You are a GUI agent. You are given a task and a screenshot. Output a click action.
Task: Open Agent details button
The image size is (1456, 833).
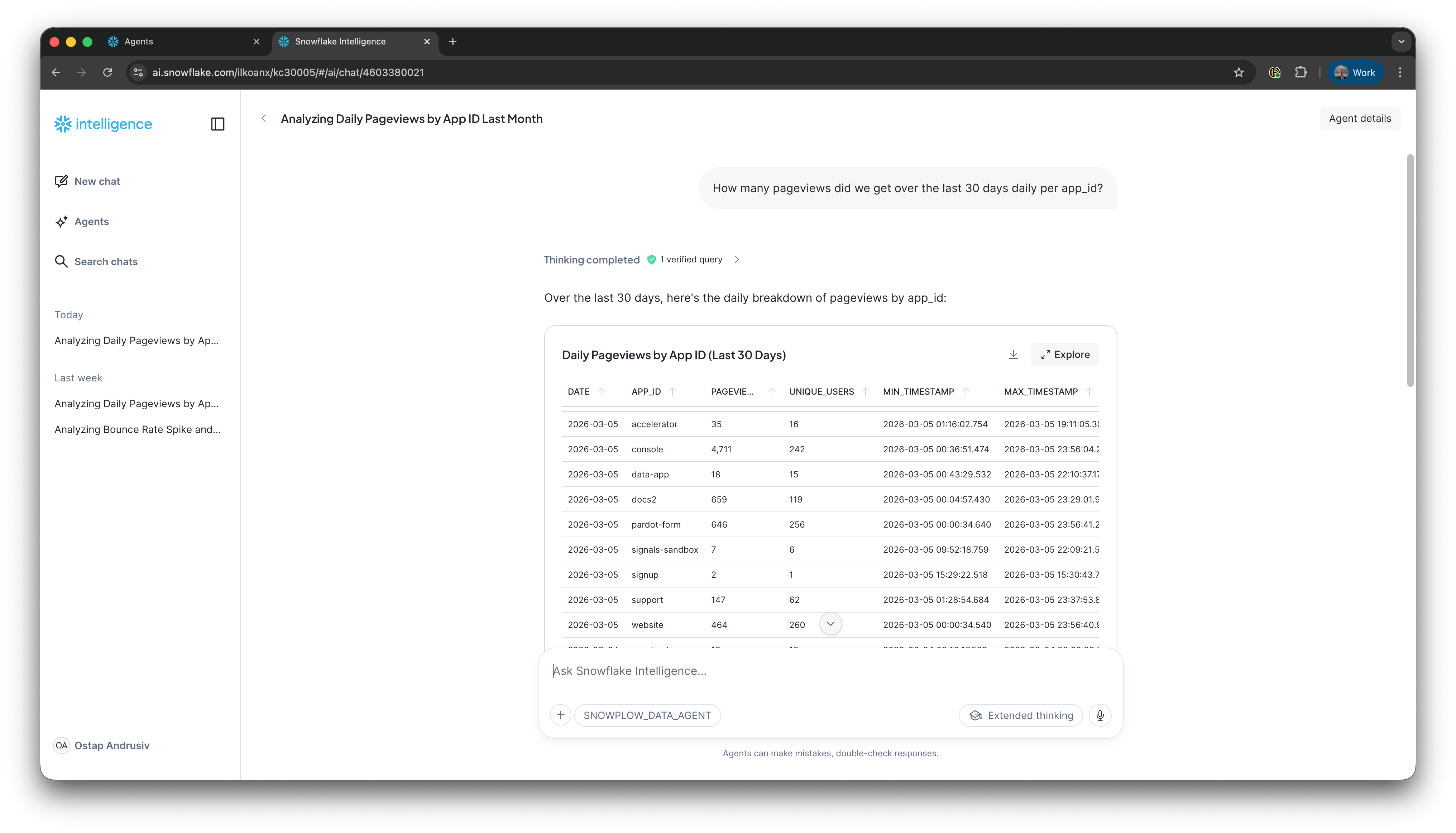1359,118
